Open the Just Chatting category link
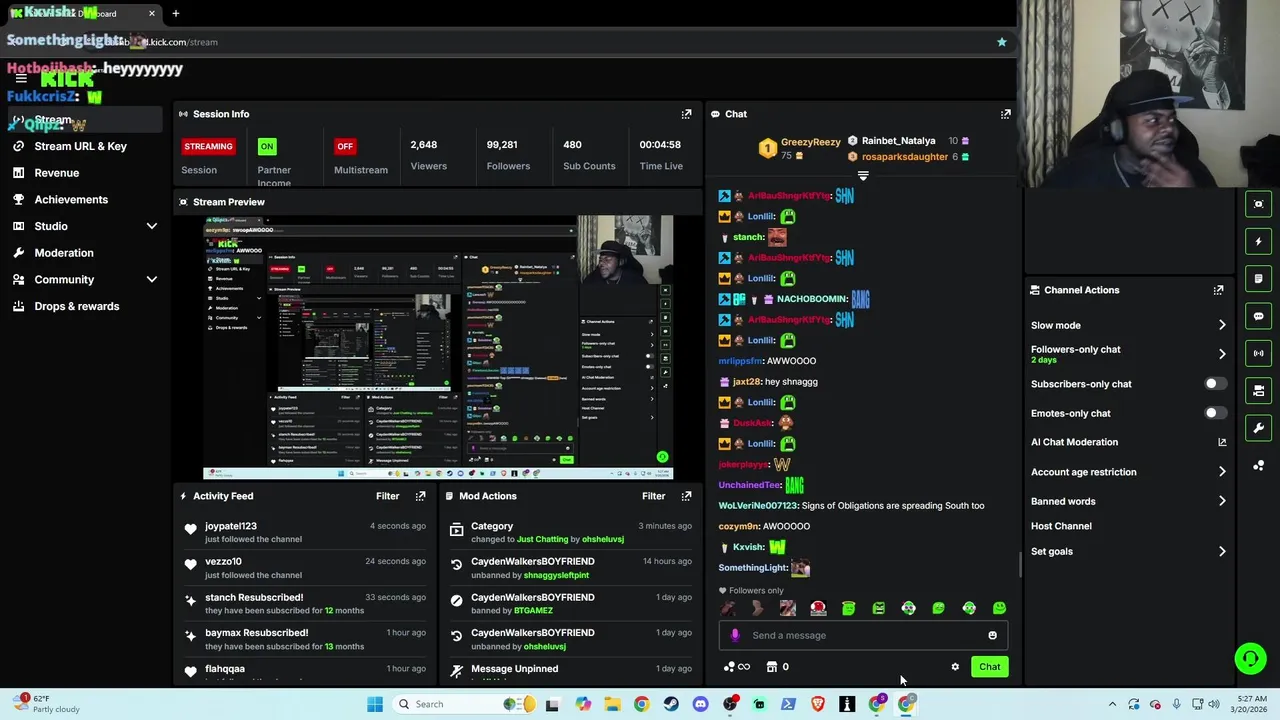Screen dimensions: 1280x720 (x=543, y=539)
